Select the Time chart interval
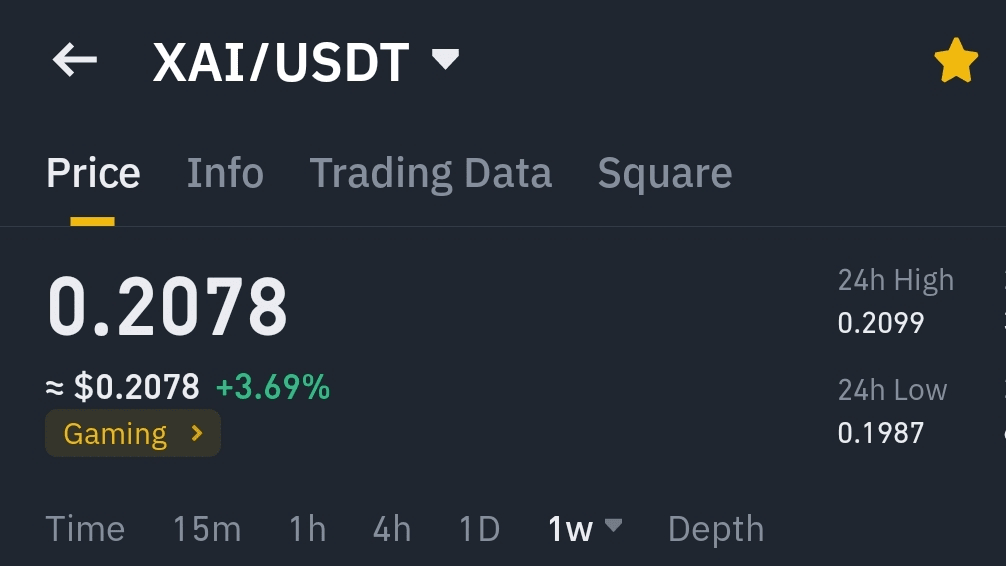The image size is (1006, 566). [x=85, y=528]
